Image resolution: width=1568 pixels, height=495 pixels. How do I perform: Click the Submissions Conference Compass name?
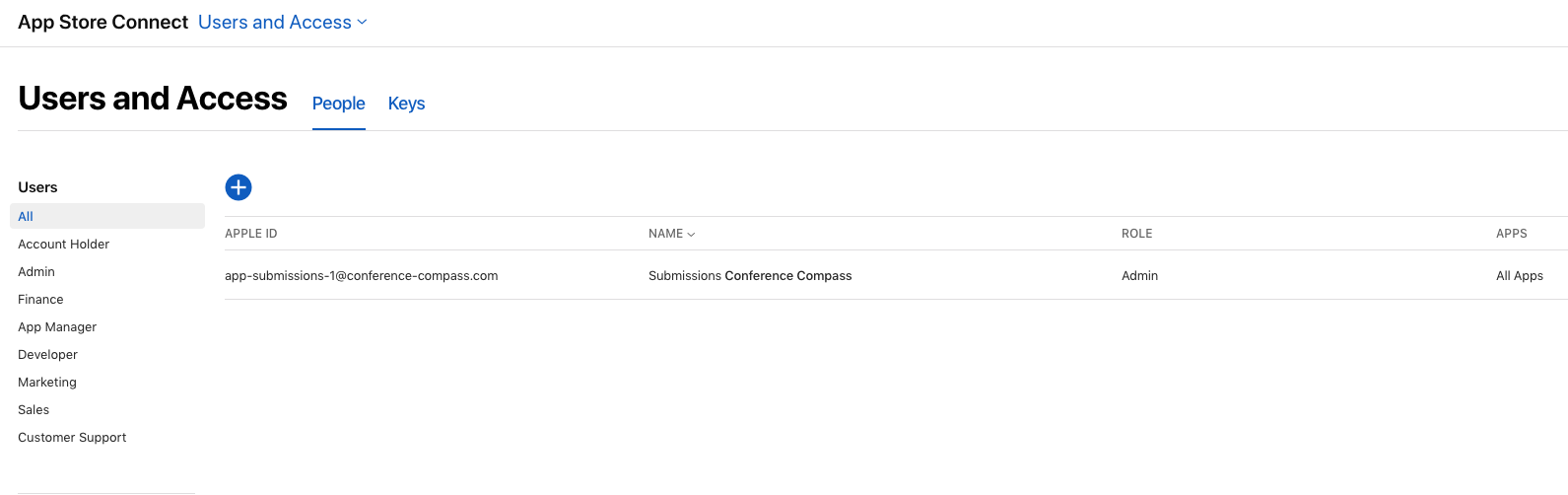[x=749, y=276]
